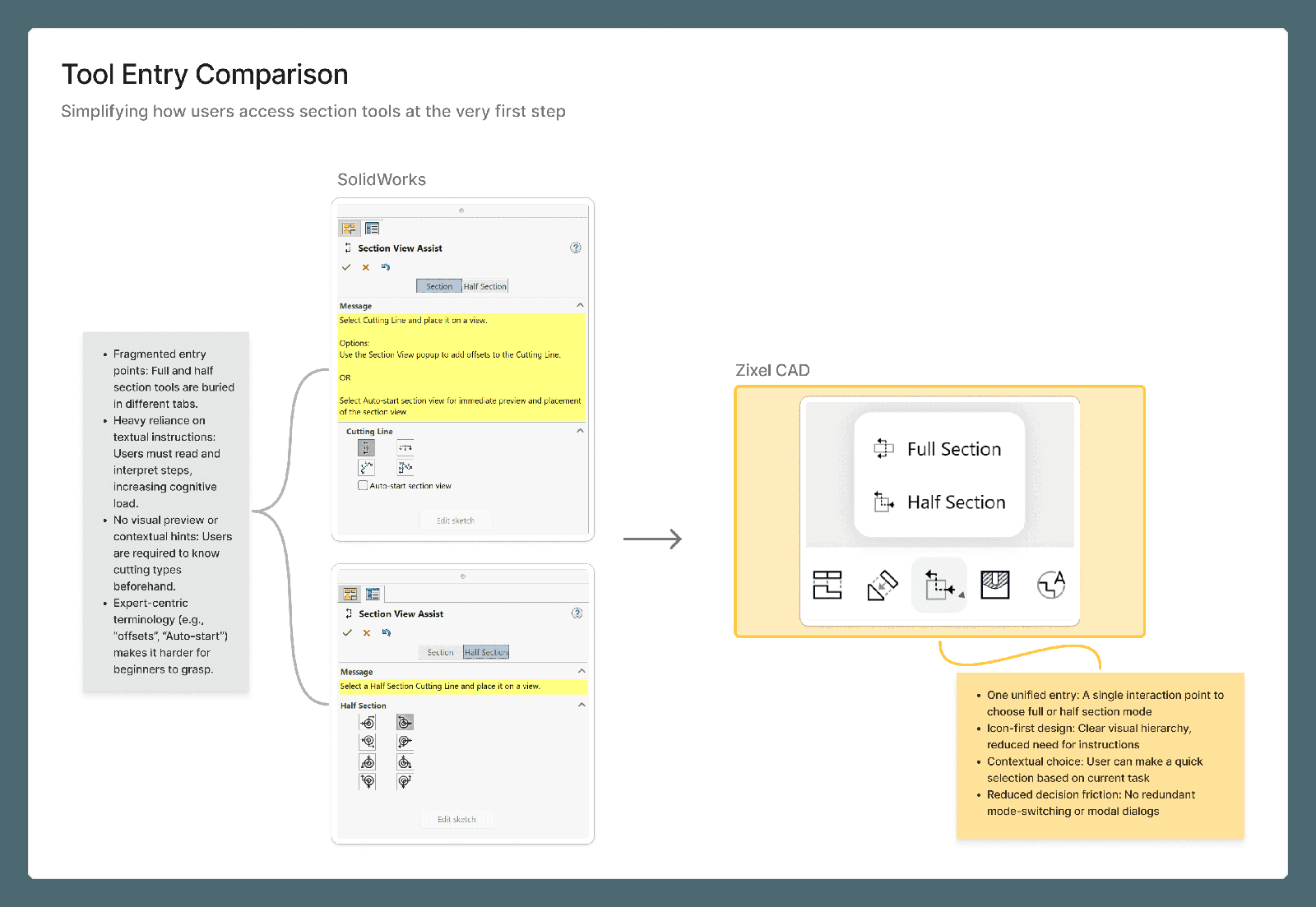This screenshot has height=907, width=1316.
Task: Select the second-row left half section icon
Action: tap(368, 742)
